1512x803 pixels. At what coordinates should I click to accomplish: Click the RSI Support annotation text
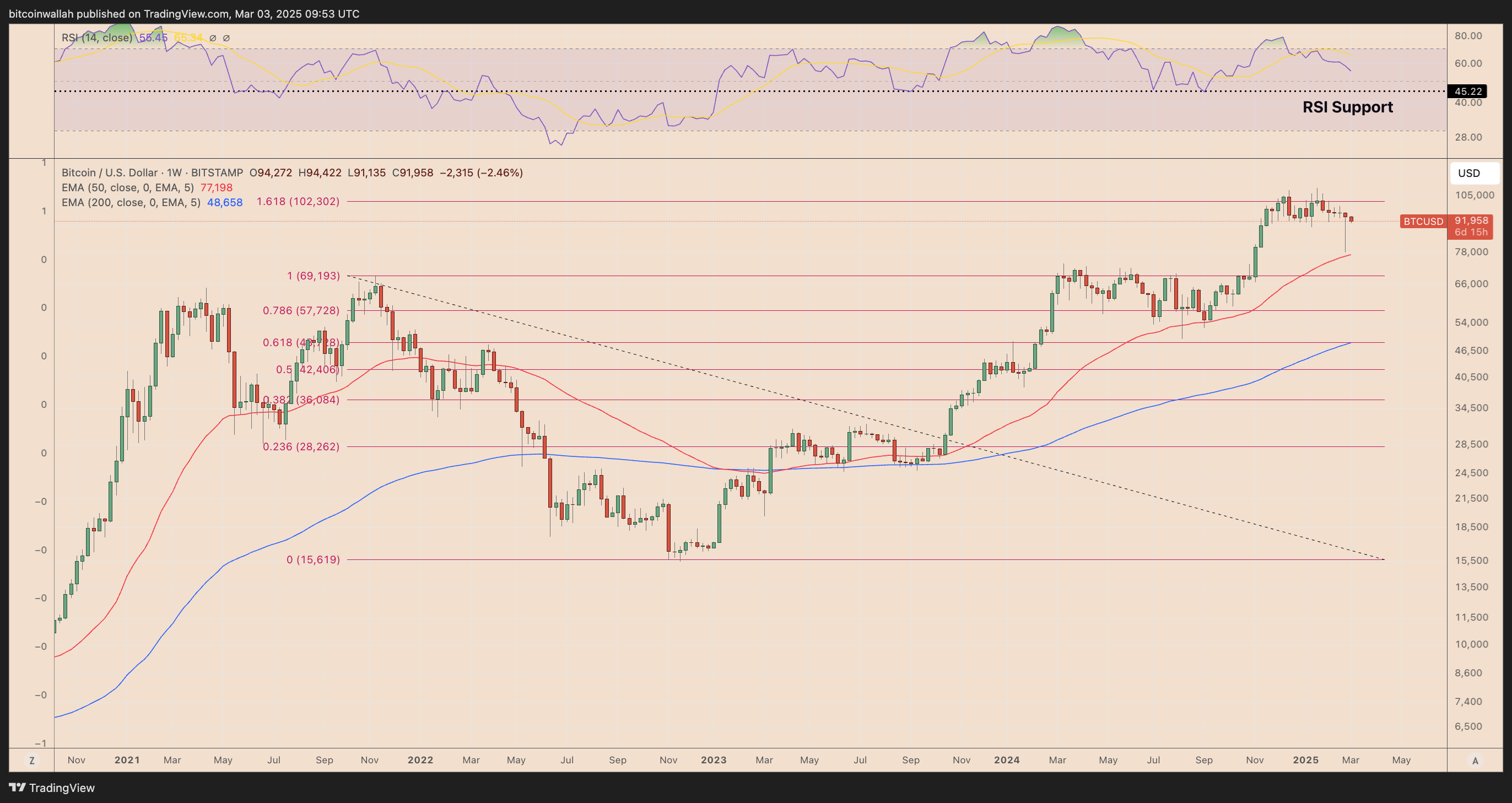(x=1348, y=107)
